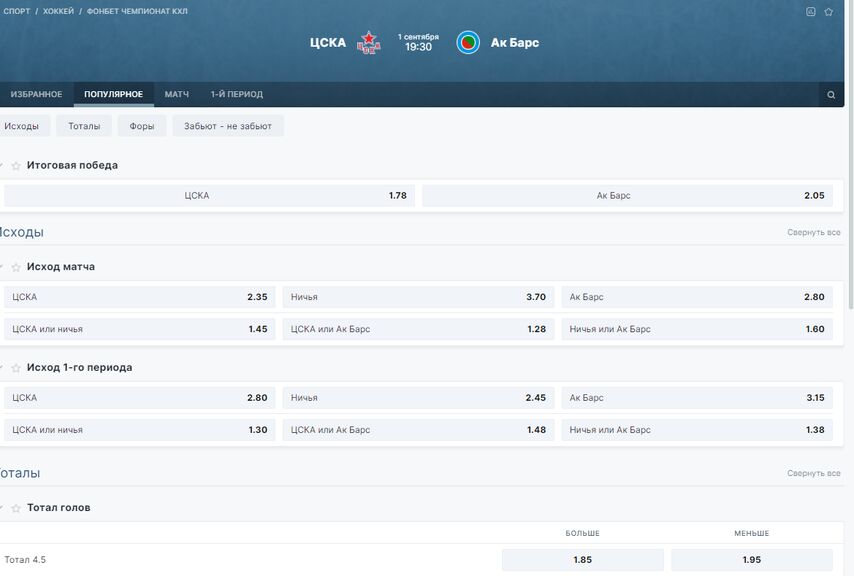Collapse the Исход матча section
This screenshot has height=576, width=854.
click(2, 267)
